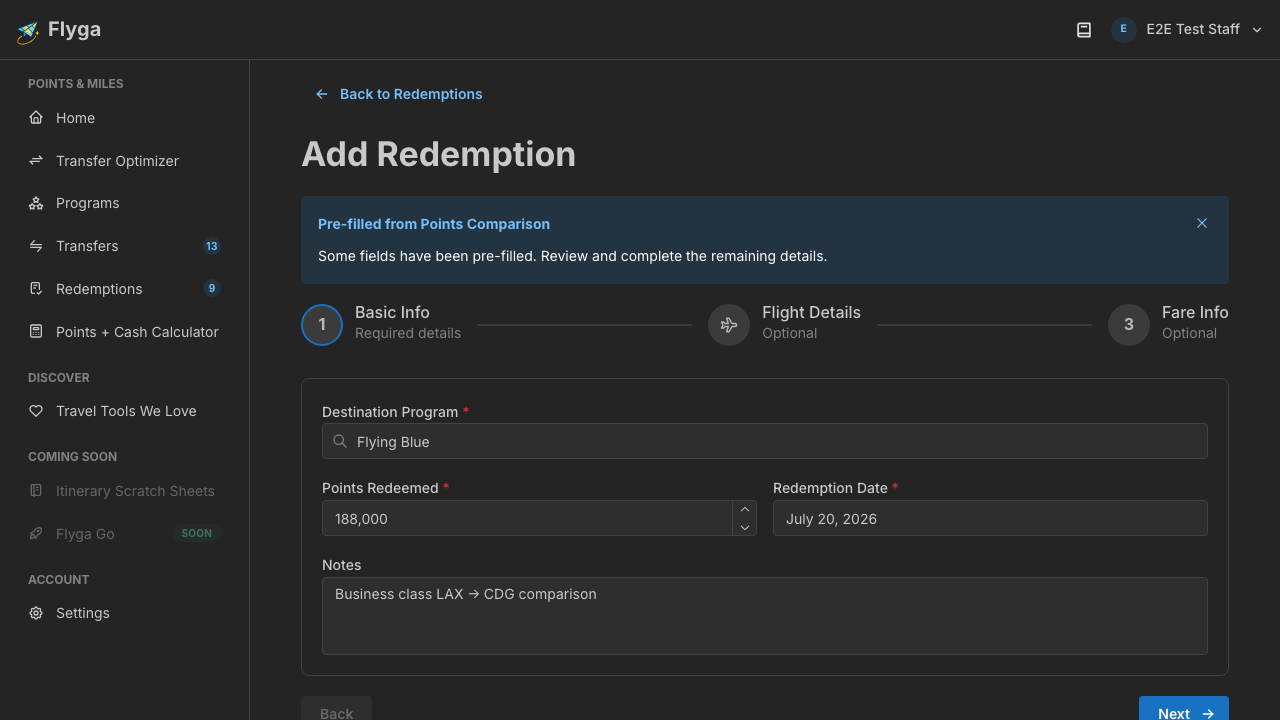Click the SOON badge next to Flyga Go

point(197,534)
